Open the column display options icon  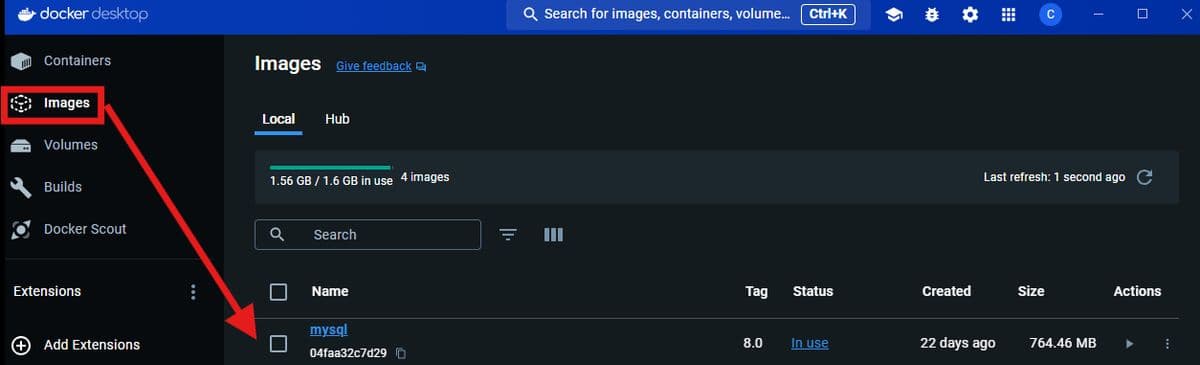tap(554, 234)
